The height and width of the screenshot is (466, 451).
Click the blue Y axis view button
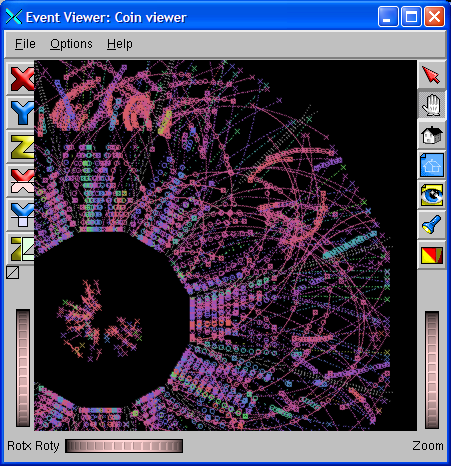(x=21, y=113)
